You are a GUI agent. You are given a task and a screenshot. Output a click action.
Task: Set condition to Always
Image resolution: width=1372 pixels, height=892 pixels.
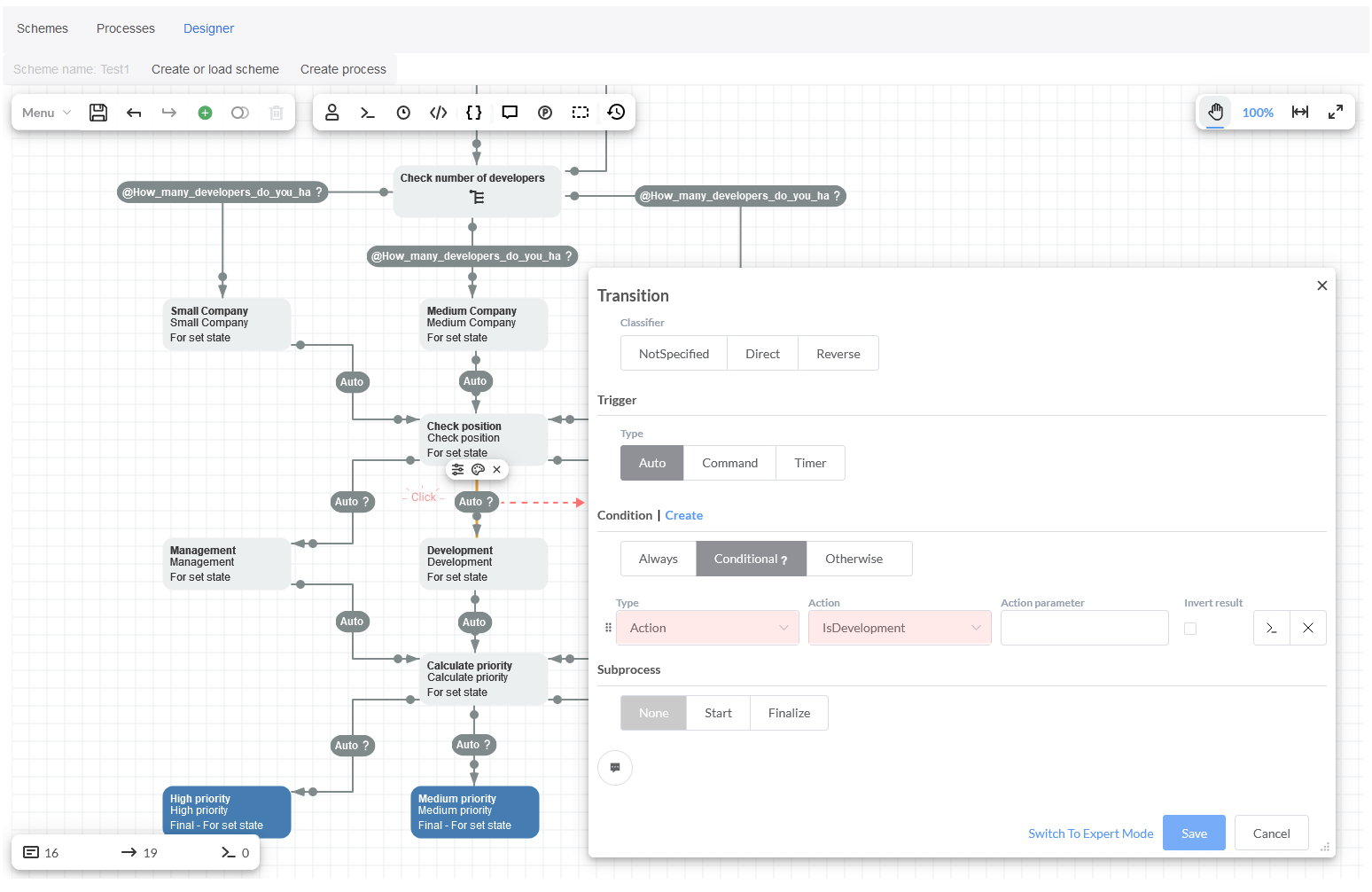click(659, 559)
